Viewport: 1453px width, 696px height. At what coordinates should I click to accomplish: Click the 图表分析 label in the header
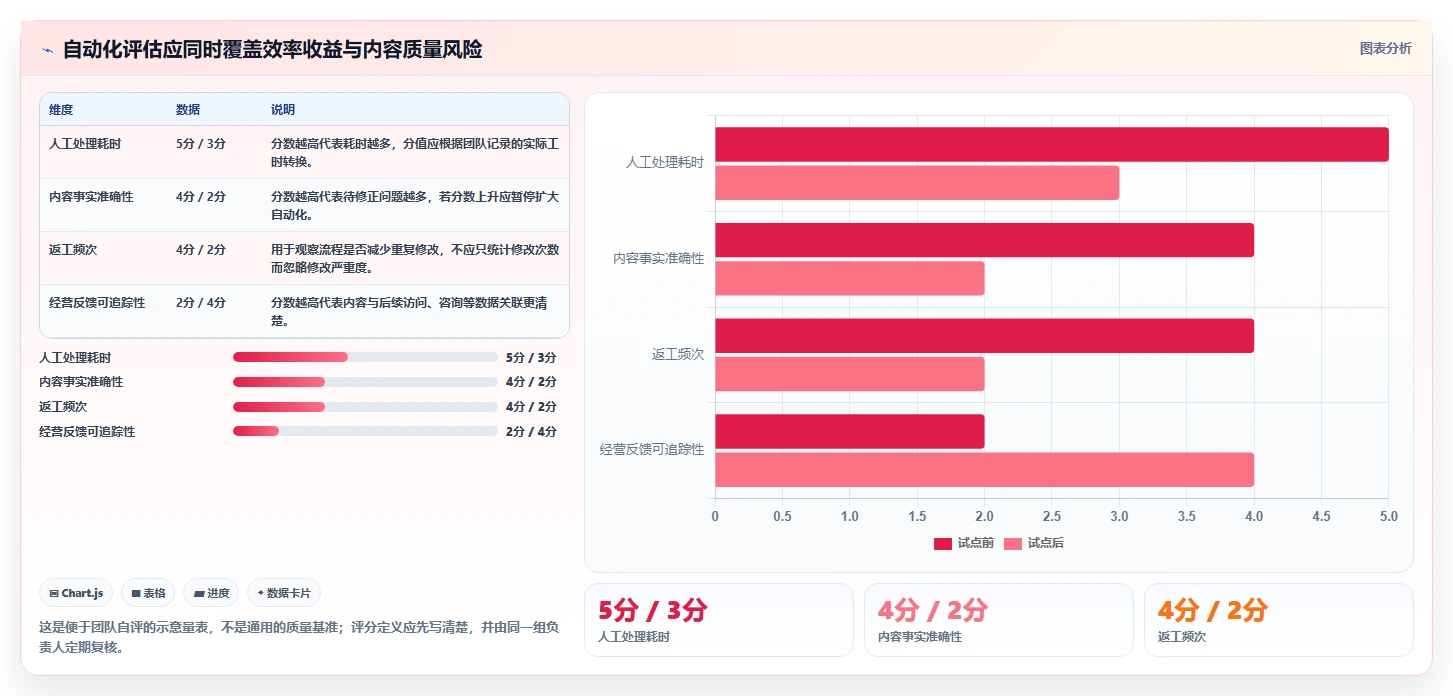pyautogui.click(x=1385, y=48)
